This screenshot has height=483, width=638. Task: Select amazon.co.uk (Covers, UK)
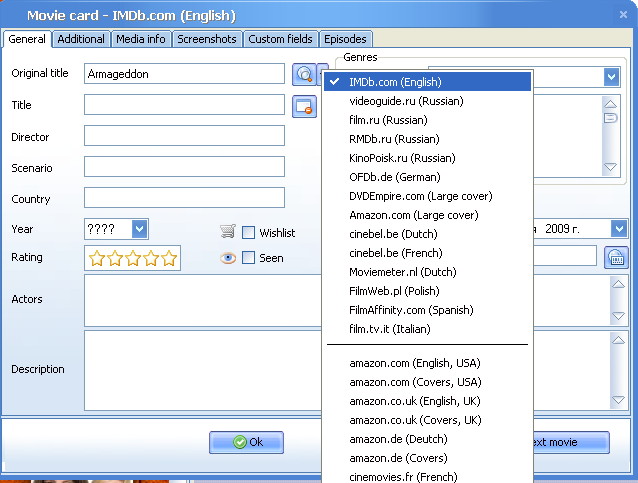[427, 420]
